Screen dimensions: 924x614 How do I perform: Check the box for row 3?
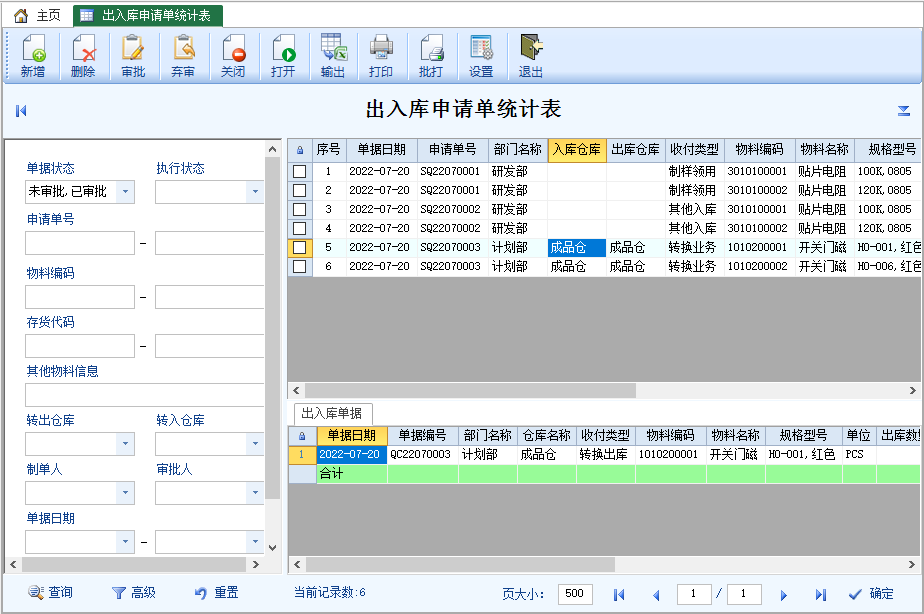point(300,209)
